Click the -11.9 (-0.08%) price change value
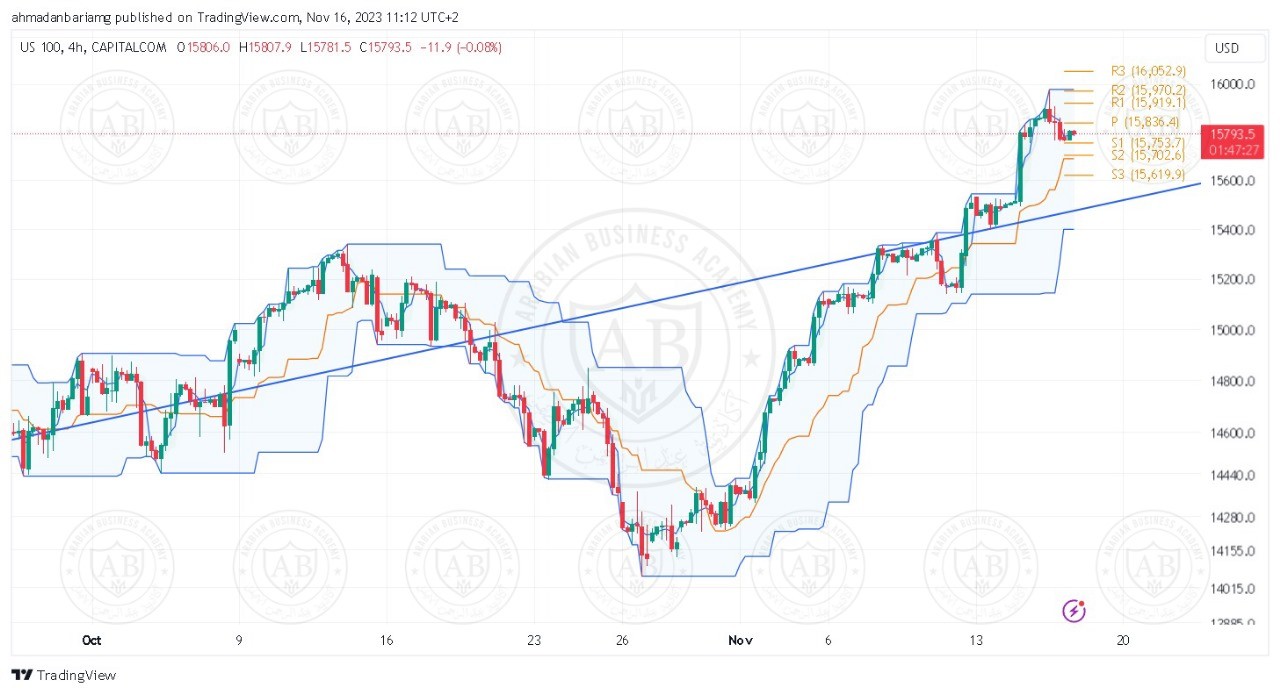This screenshot has height=694, width=1280. point(461,47)
